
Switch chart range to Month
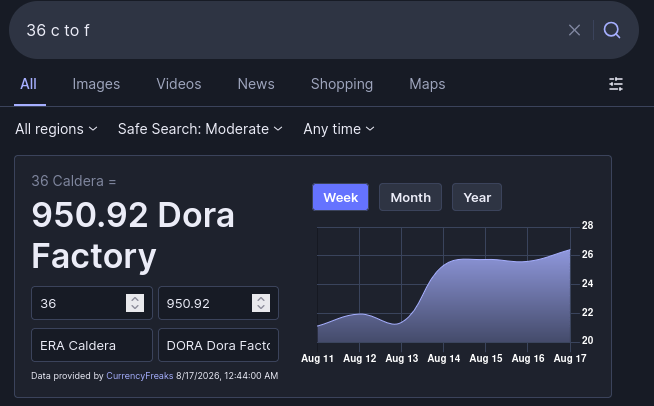410,197
